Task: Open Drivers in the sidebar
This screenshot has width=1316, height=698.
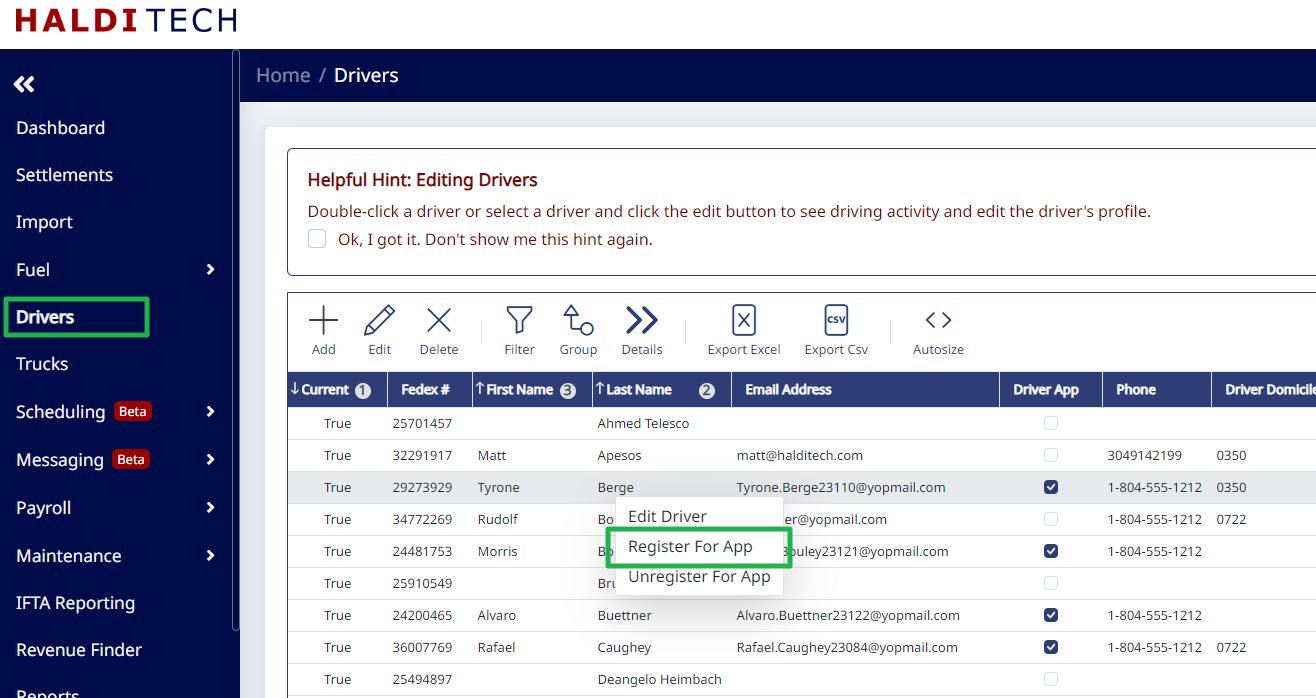Action: 45,317
